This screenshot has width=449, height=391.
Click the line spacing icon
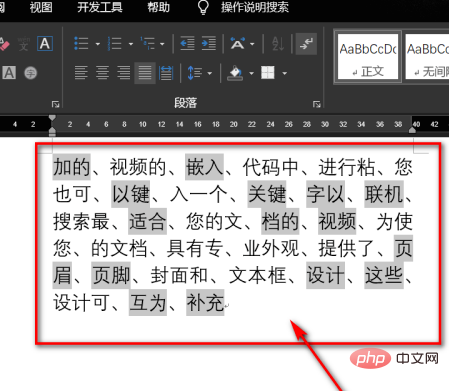[195, 73]
